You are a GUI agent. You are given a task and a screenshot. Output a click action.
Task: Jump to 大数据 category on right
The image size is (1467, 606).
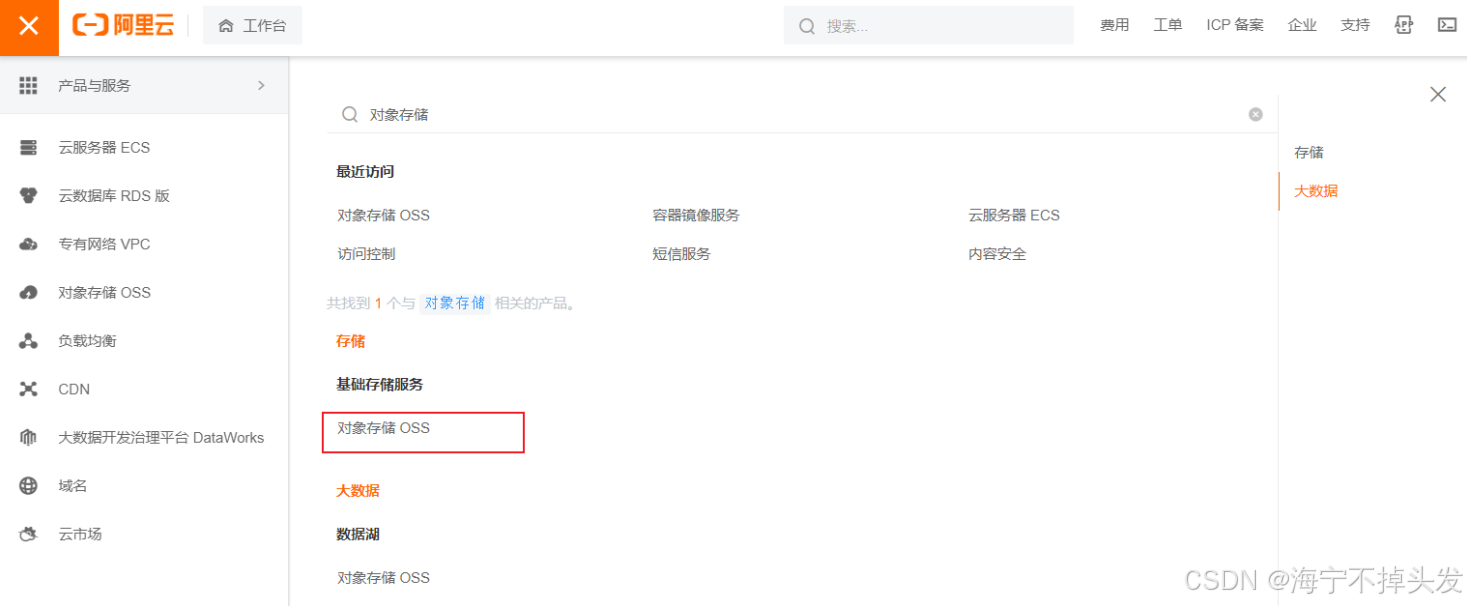pos(1316,191)
